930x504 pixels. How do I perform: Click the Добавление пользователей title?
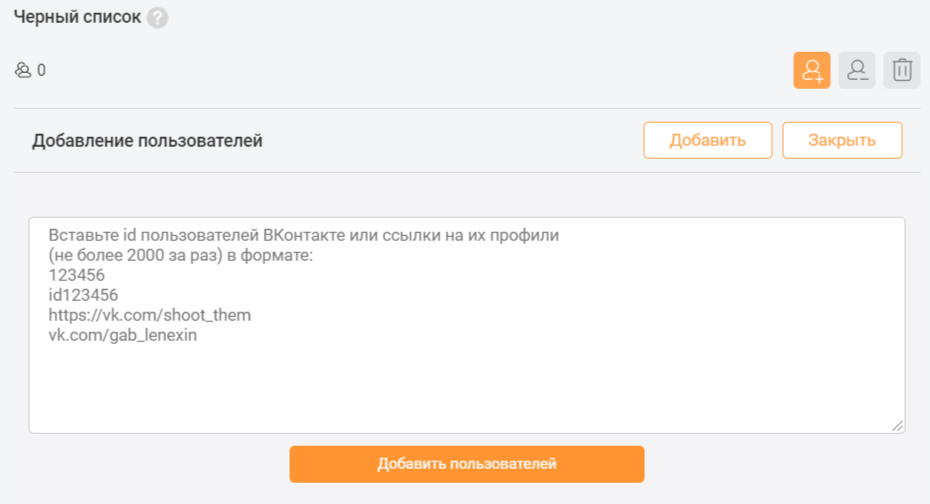147,141
